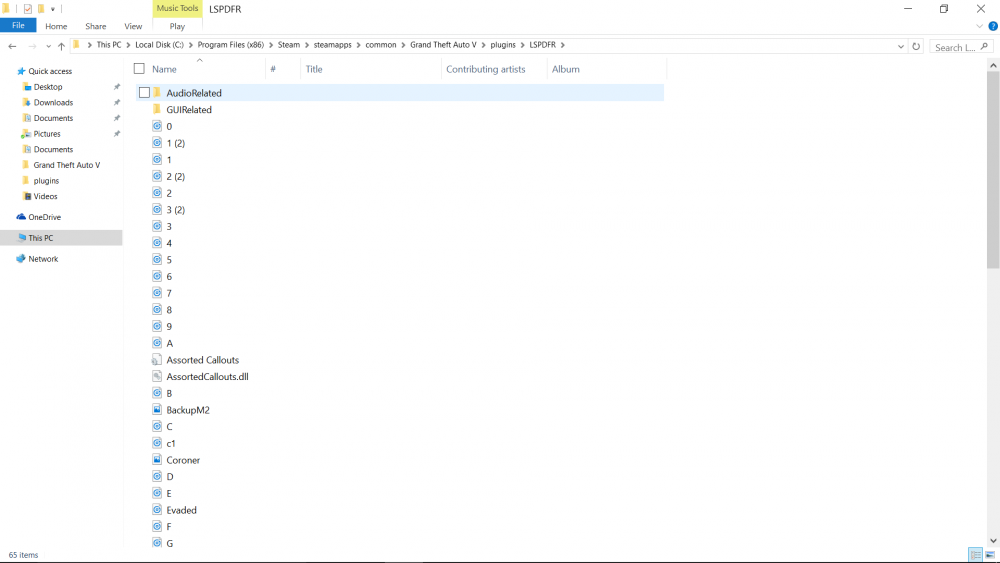Click the AssortedCallouts.dll file icon
The width and height of the screenshot is (1000, 563).
157,376
